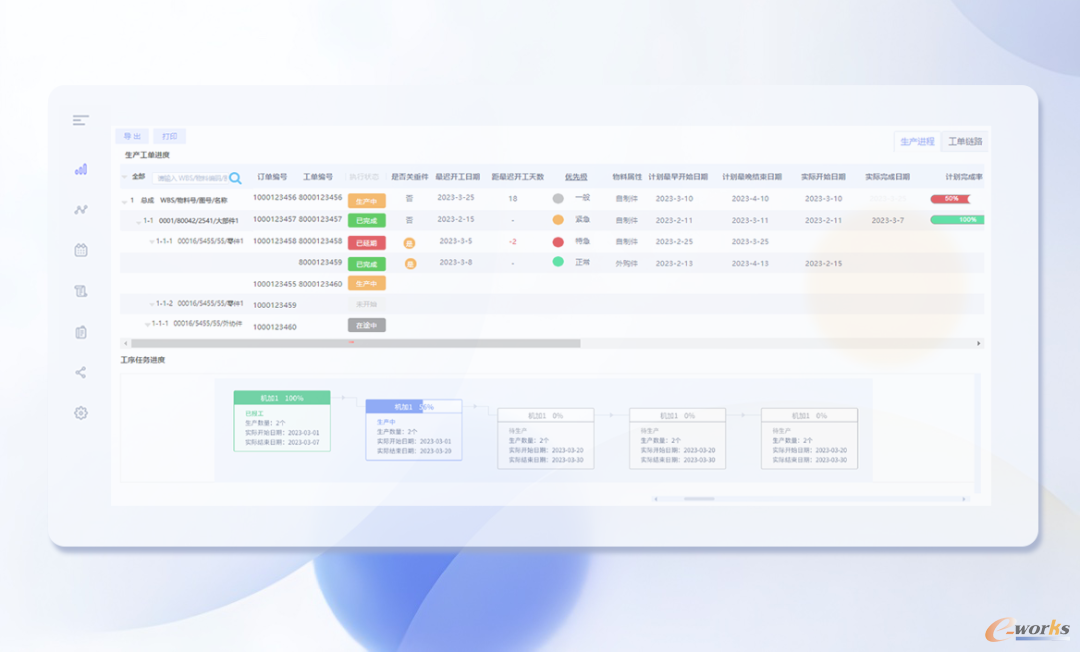The width and height of the screenshot is (1080, 652).
Task: Click order number 1000123460
Action: tap(274, 327)
